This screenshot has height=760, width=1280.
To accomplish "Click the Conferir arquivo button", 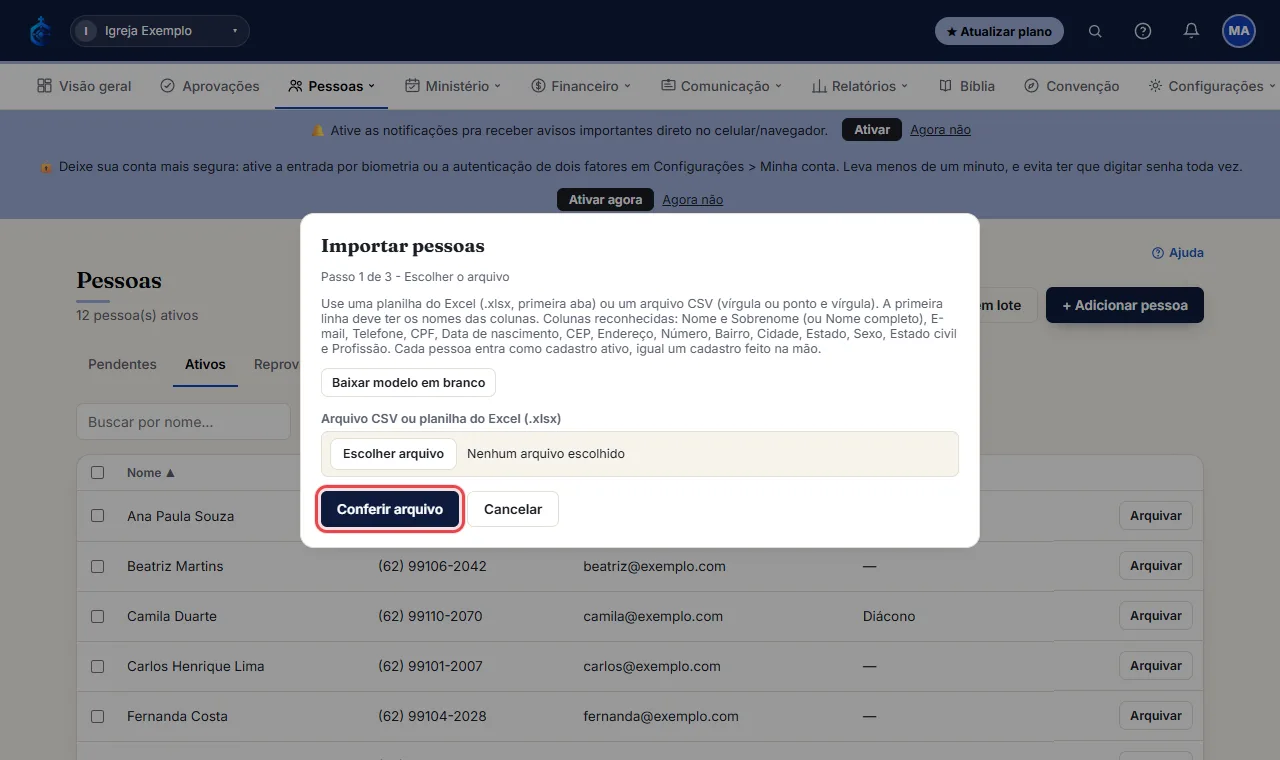I will pos(390,509).
